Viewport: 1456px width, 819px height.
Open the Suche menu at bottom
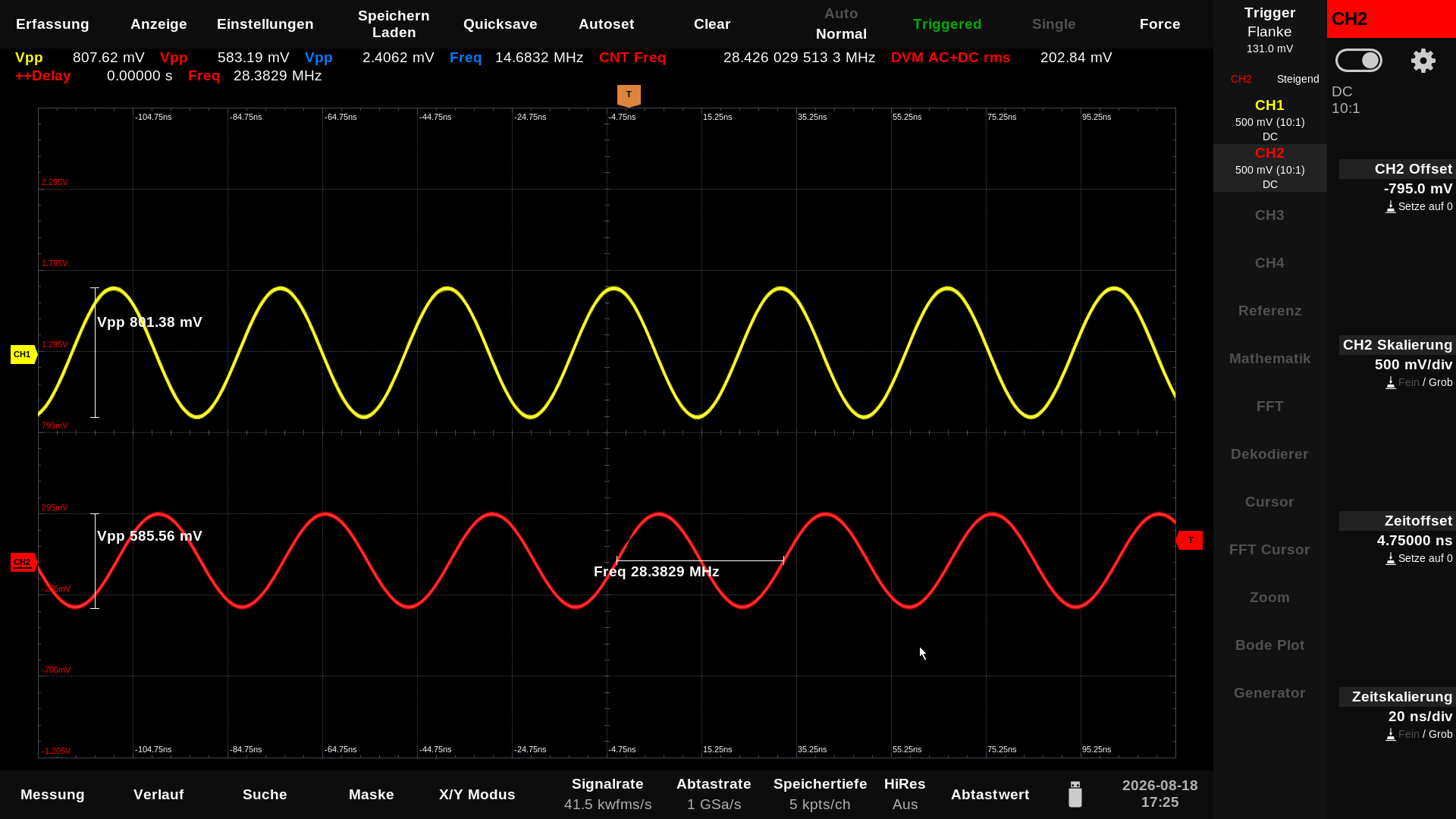(x=265, y=795)
